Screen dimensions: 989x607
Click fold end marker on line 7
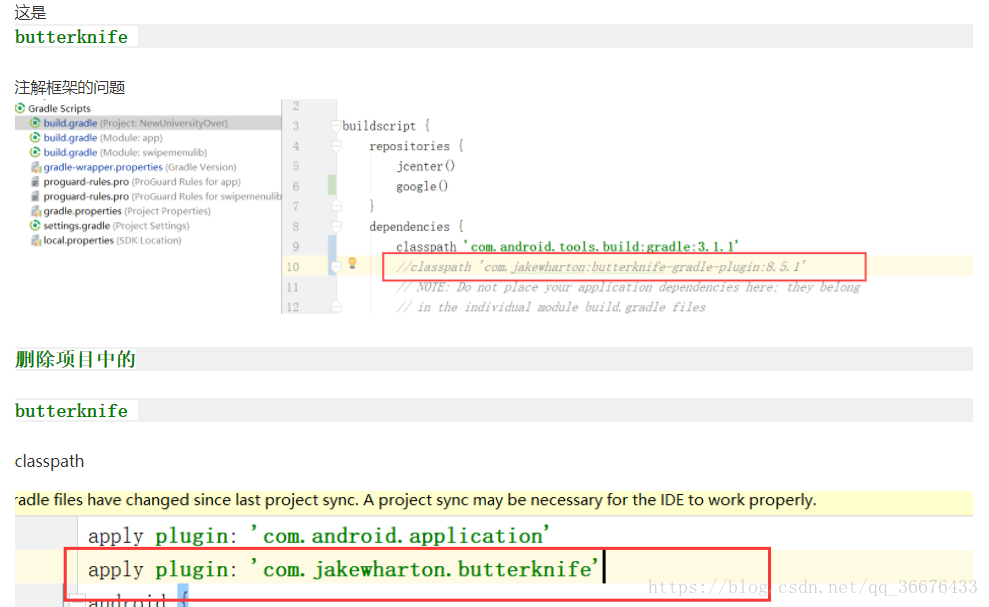pos(336,206)
